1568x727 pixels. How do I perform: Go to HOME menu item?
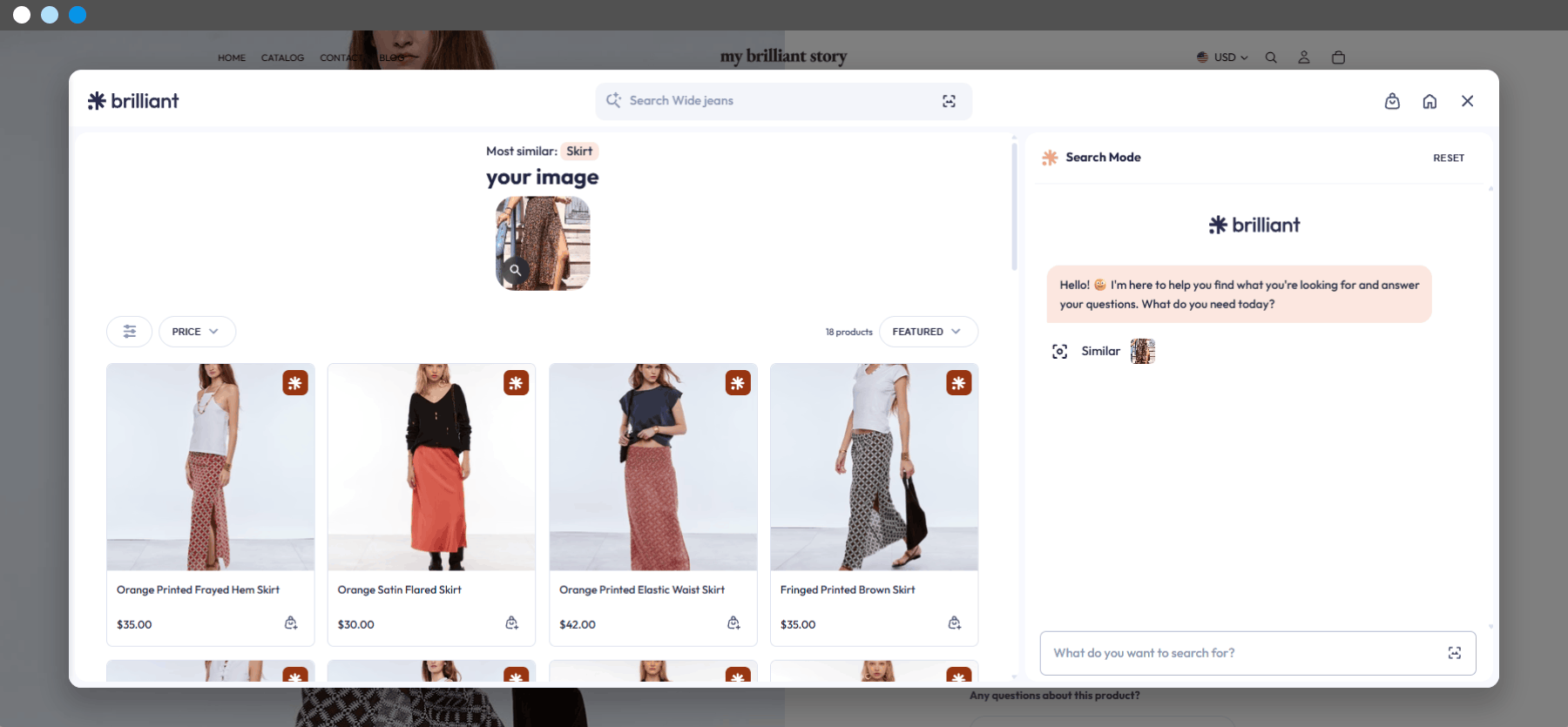pyautogui.click(x=232, y=58)
